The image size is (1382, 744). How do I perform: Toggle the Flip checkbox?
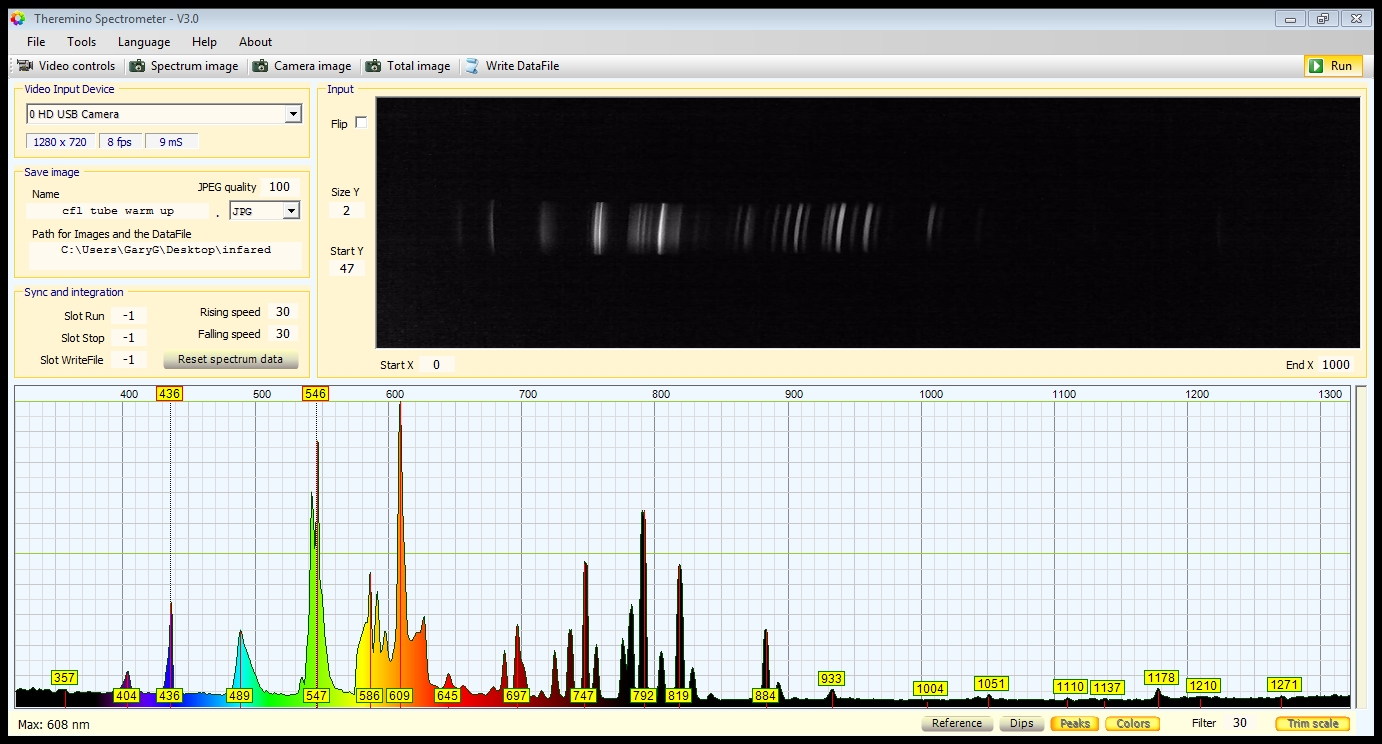(x=361, y=123)
